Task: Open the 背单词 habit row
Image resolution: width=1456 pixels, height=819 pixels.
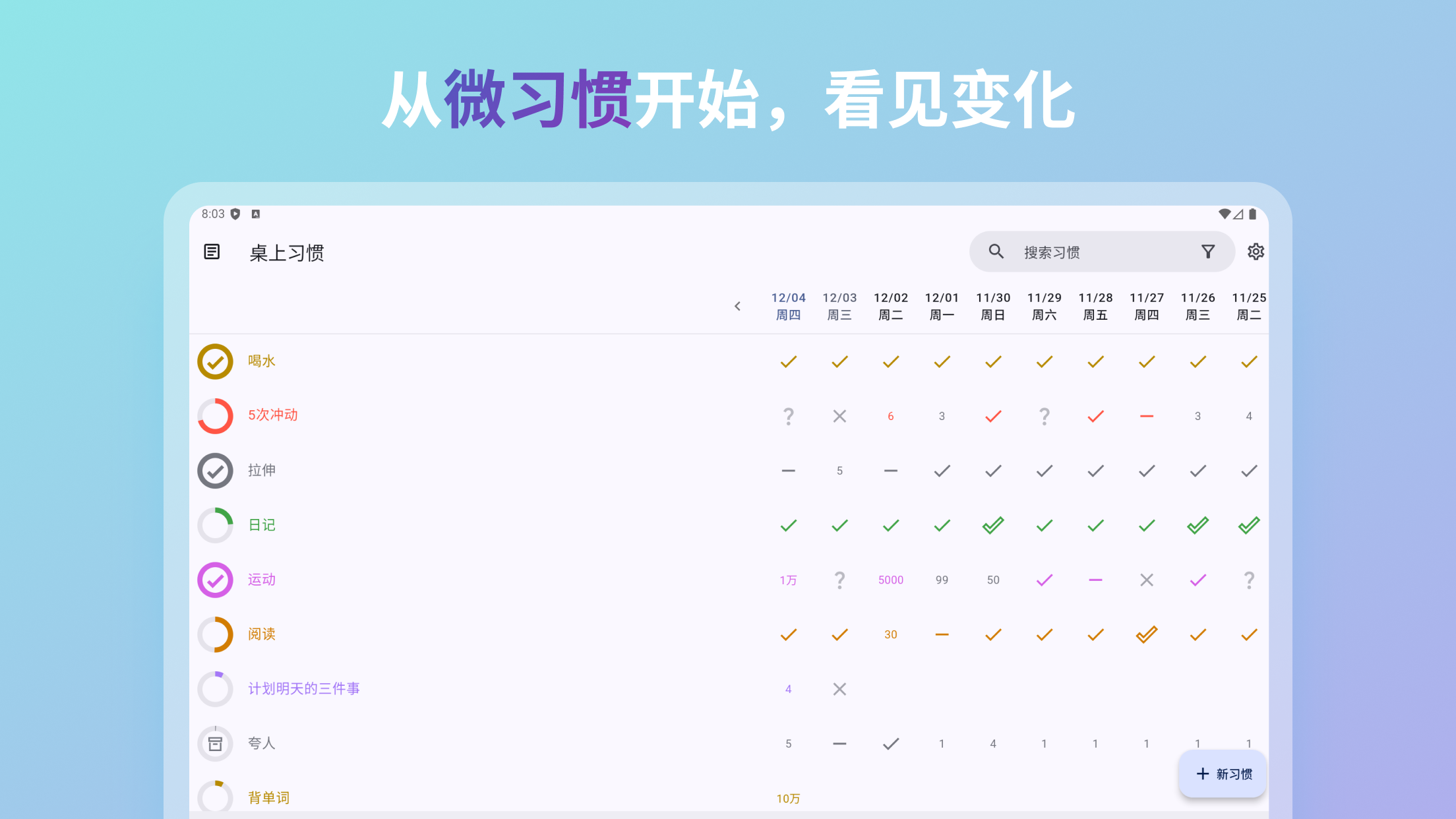Action: tap(268, 798)
